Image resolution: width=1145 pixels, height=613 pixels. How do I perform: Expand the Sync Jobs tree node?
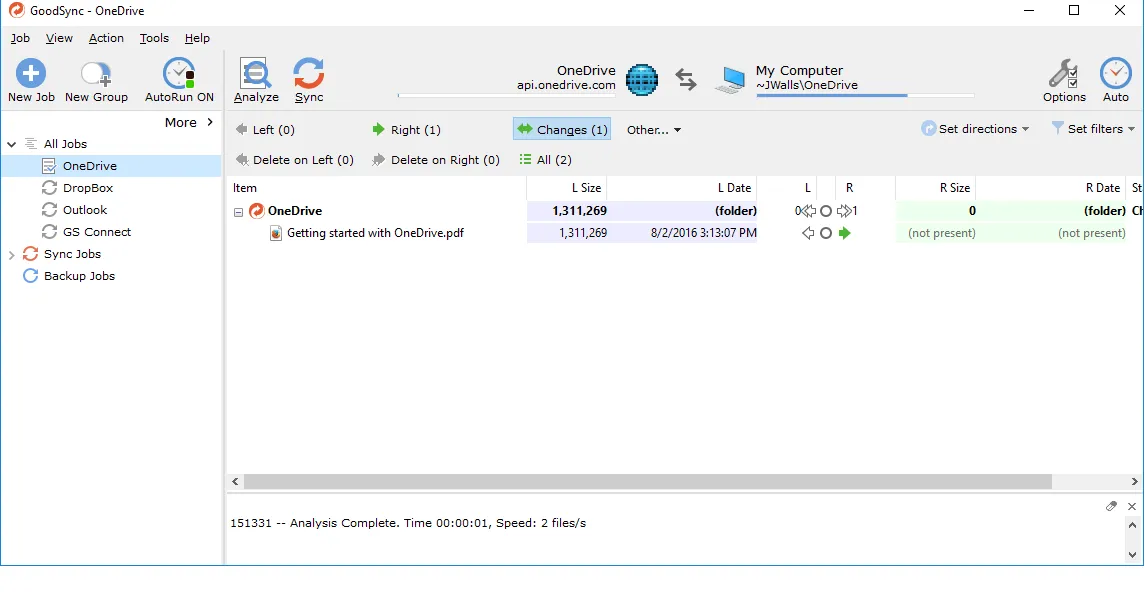pyautogui.click(x=11, y=254)
